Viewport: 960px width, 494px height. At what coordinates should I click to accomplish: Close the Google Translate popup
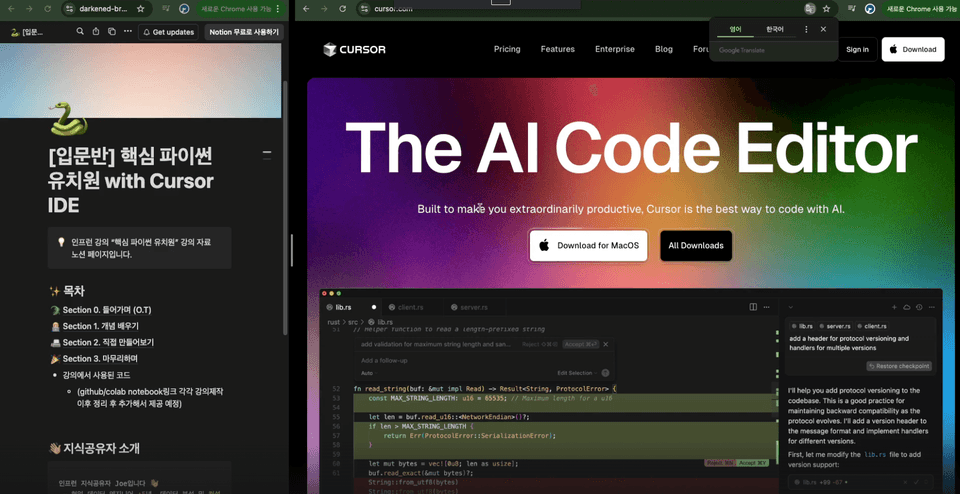click(x=823, y=29)
